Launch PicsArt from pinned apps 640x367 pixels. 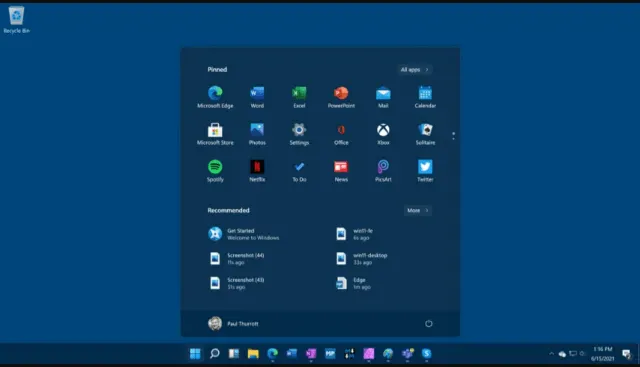pos(383,171)
